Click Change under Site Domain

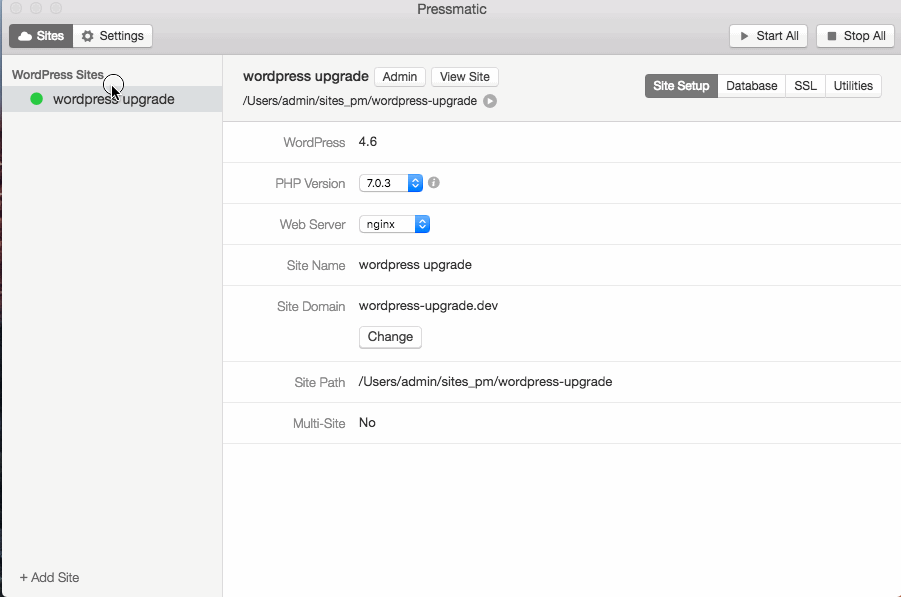pyautogui.click(x=390, y=337)
